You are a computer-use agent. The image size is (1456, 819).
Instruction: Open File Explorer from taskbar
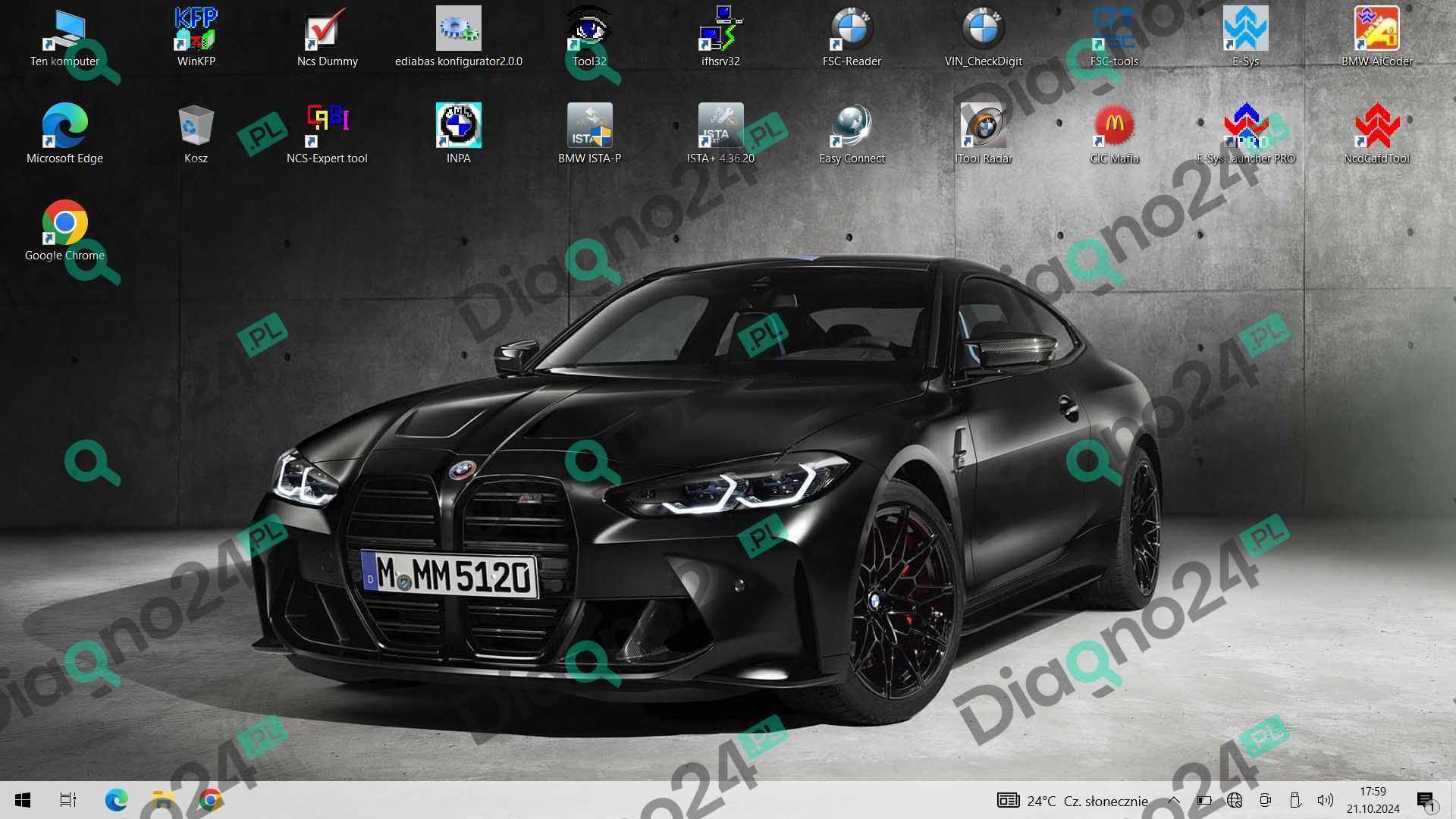(163, 800)
